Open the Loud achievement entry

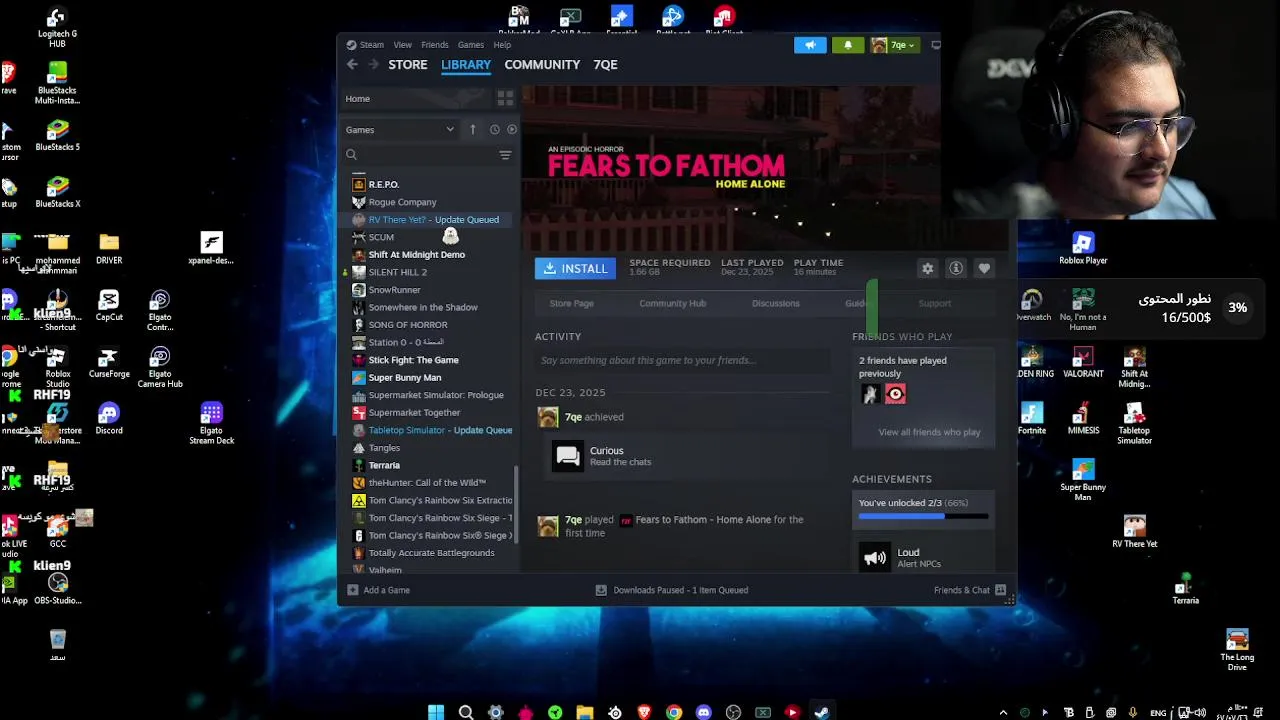click(x=925, y=558)
